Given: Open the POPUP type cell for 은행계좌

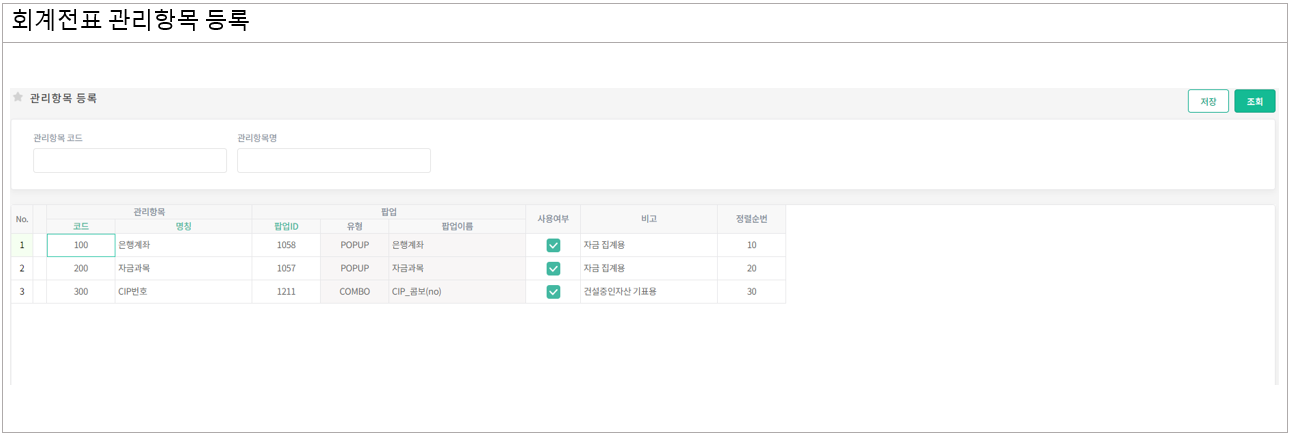Looking at the screenshot, I should 355,245.
